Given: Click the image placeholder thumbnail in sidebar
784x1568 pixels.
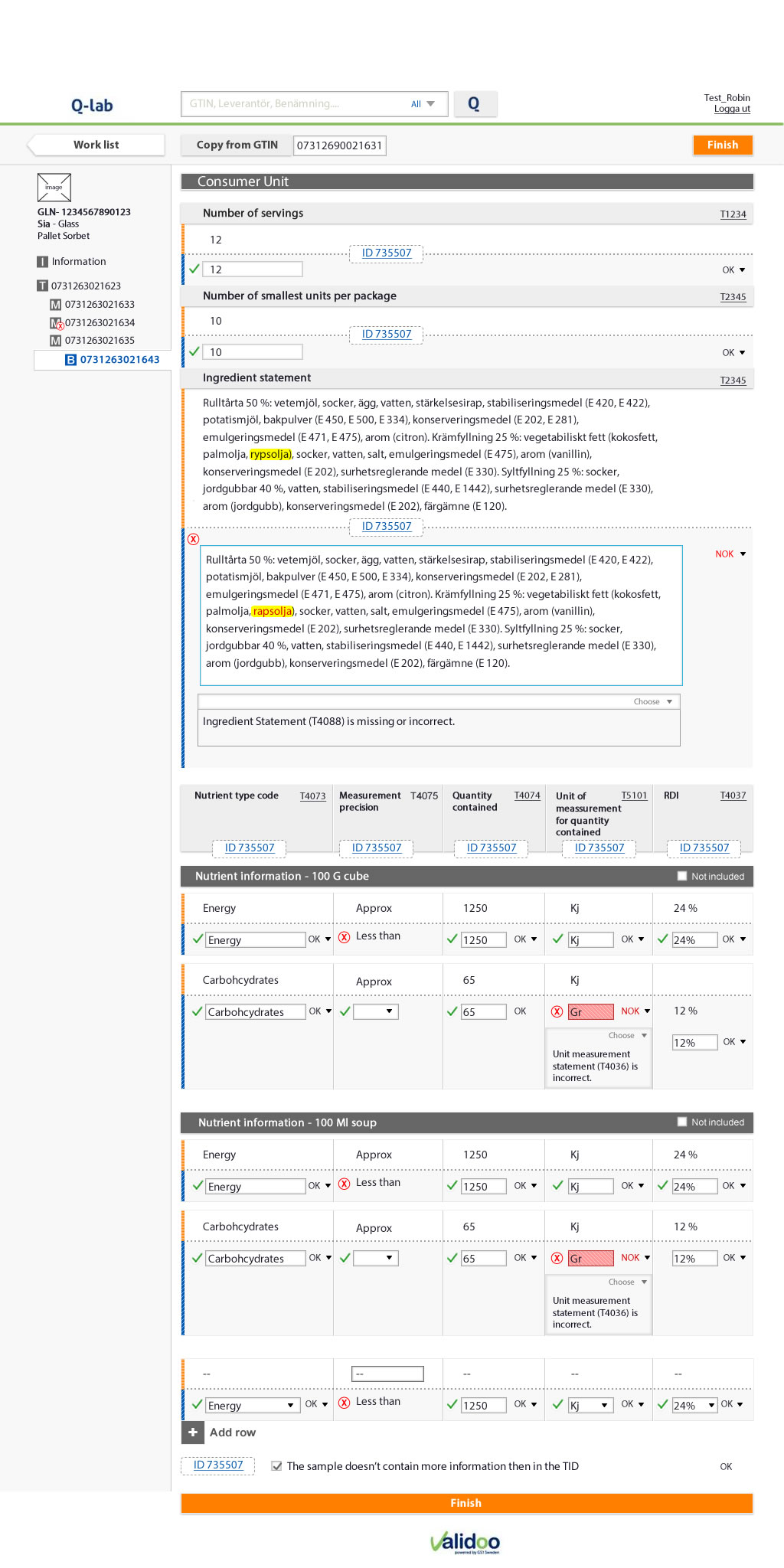Looking at the screenshot, I should tap(54, 188).
